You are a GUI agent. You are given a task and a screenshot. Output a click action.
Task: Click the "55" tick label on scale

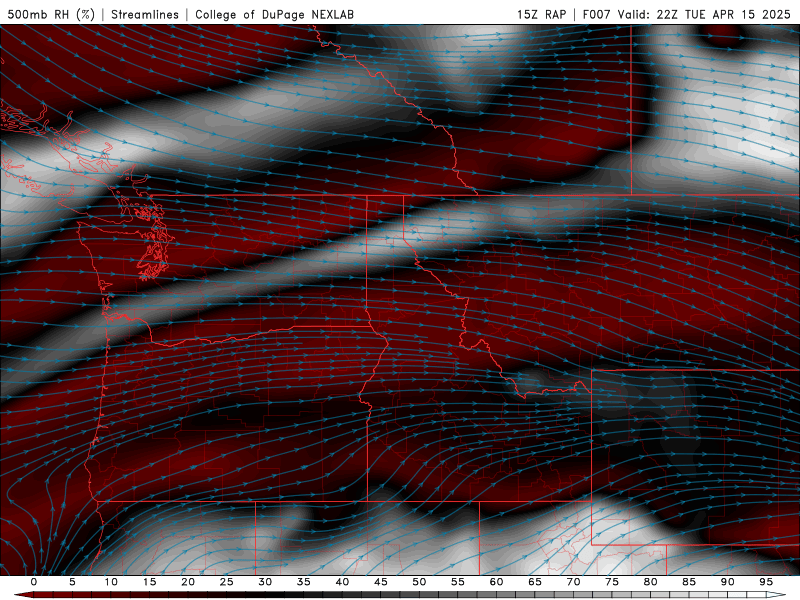(x=458, y=582)
